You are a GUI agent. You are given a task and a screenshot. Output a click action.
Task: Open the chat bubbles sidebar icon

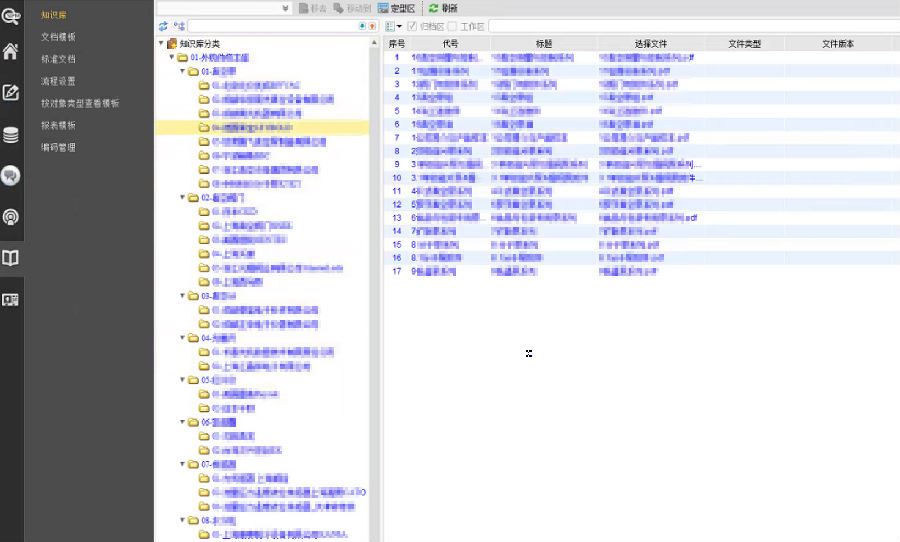pyautogui.click(x=11, y=175)
